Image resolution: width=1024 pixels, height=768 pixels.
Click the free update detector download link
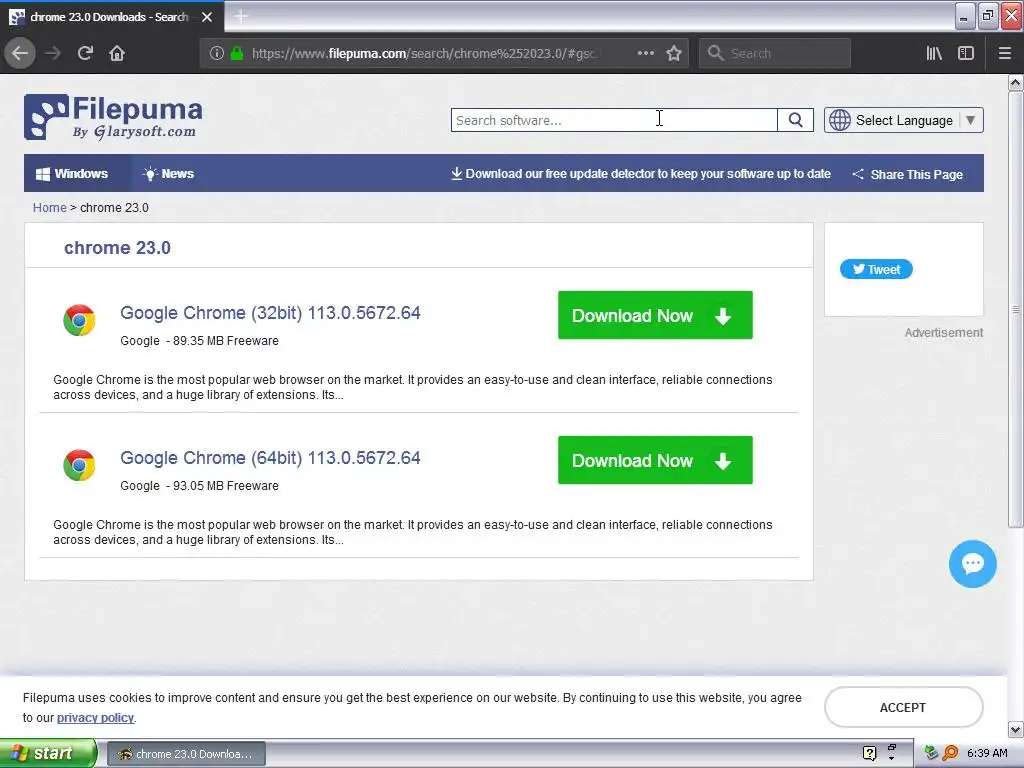pyautogui.click(x=641, y=174)
